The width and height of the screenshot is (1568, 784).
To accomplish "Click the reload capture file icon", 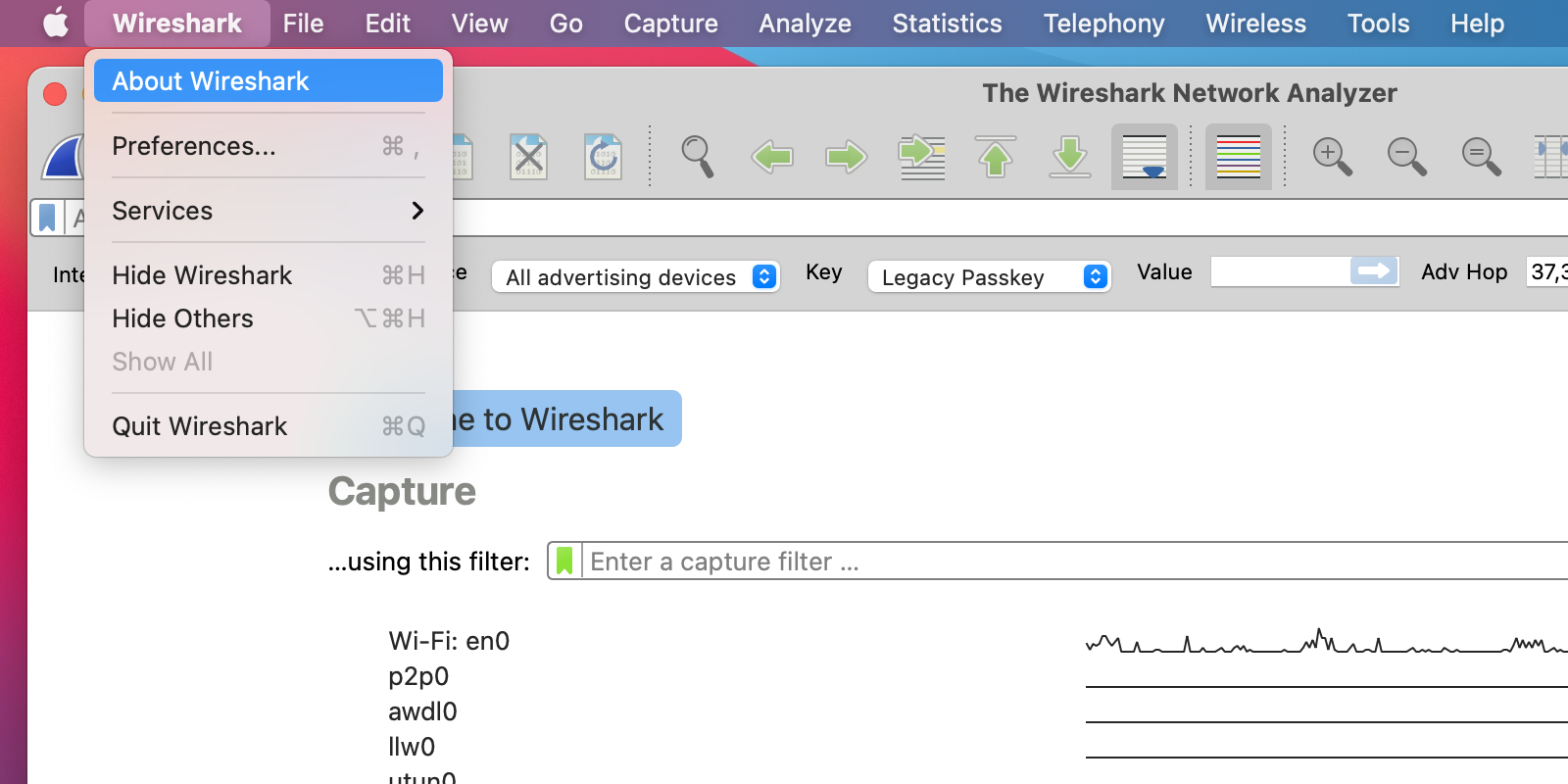I will tap(603, 157).
